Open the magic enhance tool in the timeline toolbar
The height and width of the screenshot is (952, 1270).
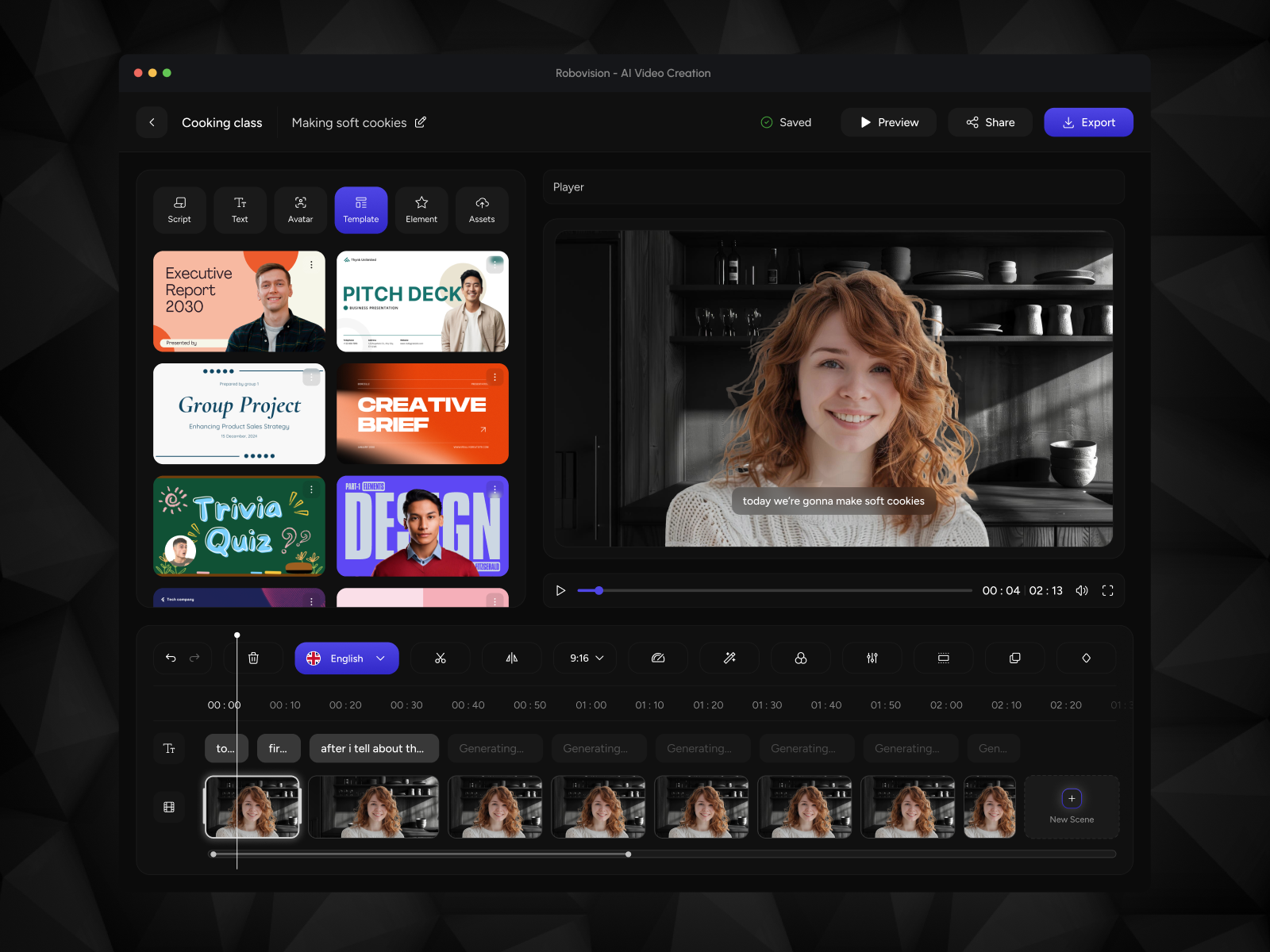(729, 658)
